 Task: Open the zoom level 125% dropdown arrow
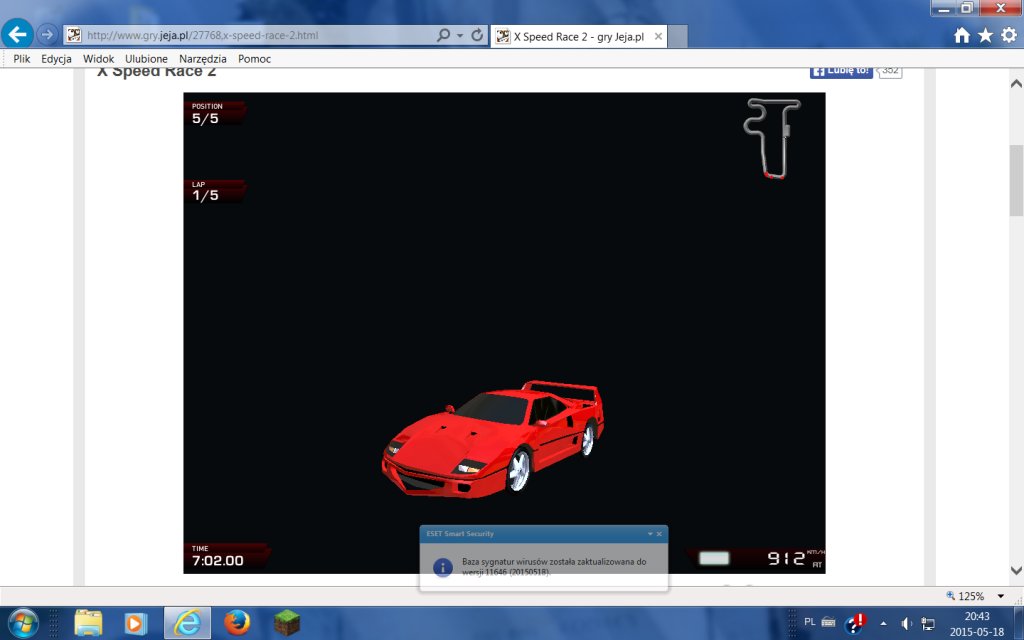pyautogui.click(x=1001, y=596)
